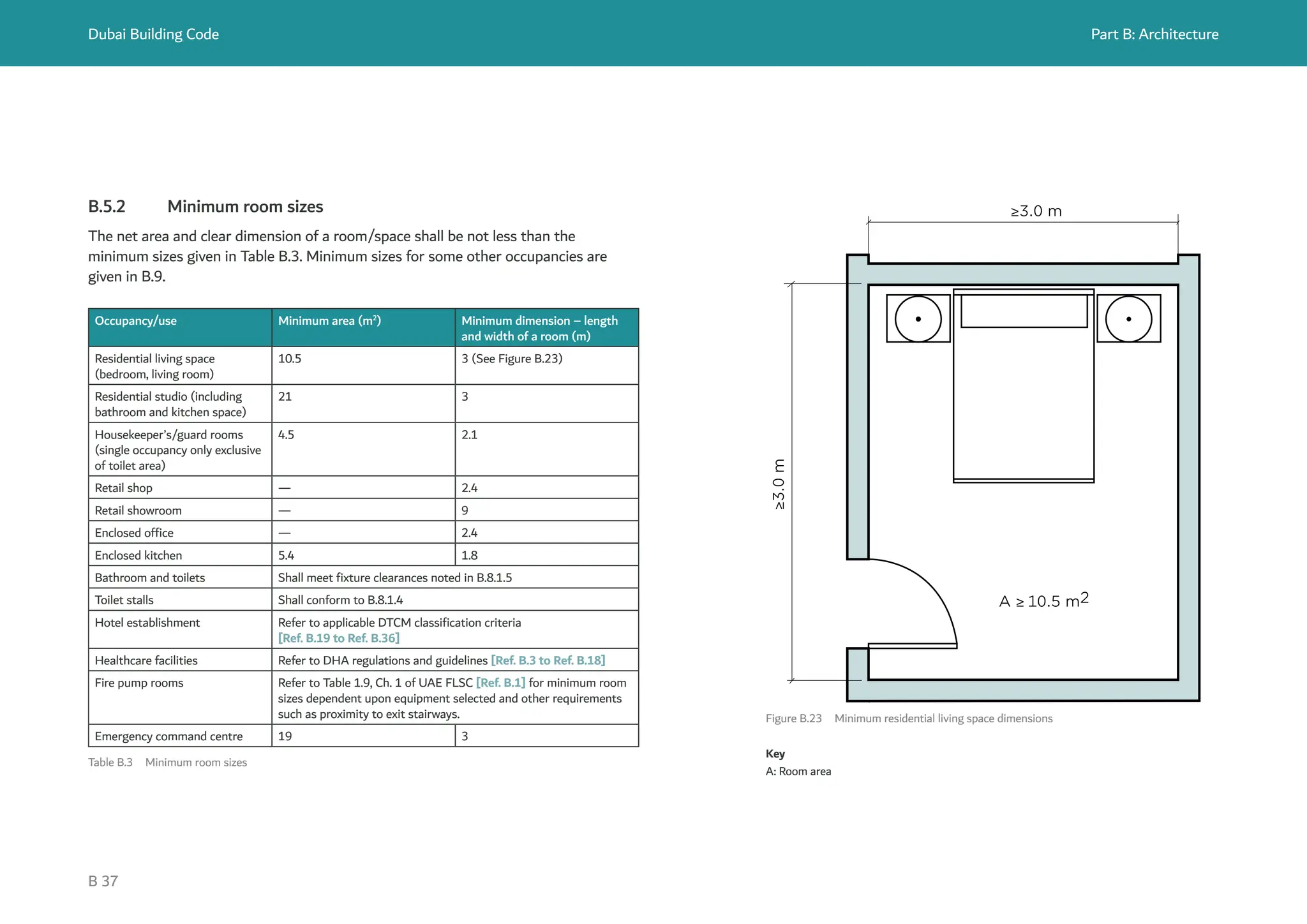Image resolution: width=1307 pixels, height=924 pixels.
Task: Select the B.5.2 Minimum room sizes heading
Action: click(x=205, y=207)
